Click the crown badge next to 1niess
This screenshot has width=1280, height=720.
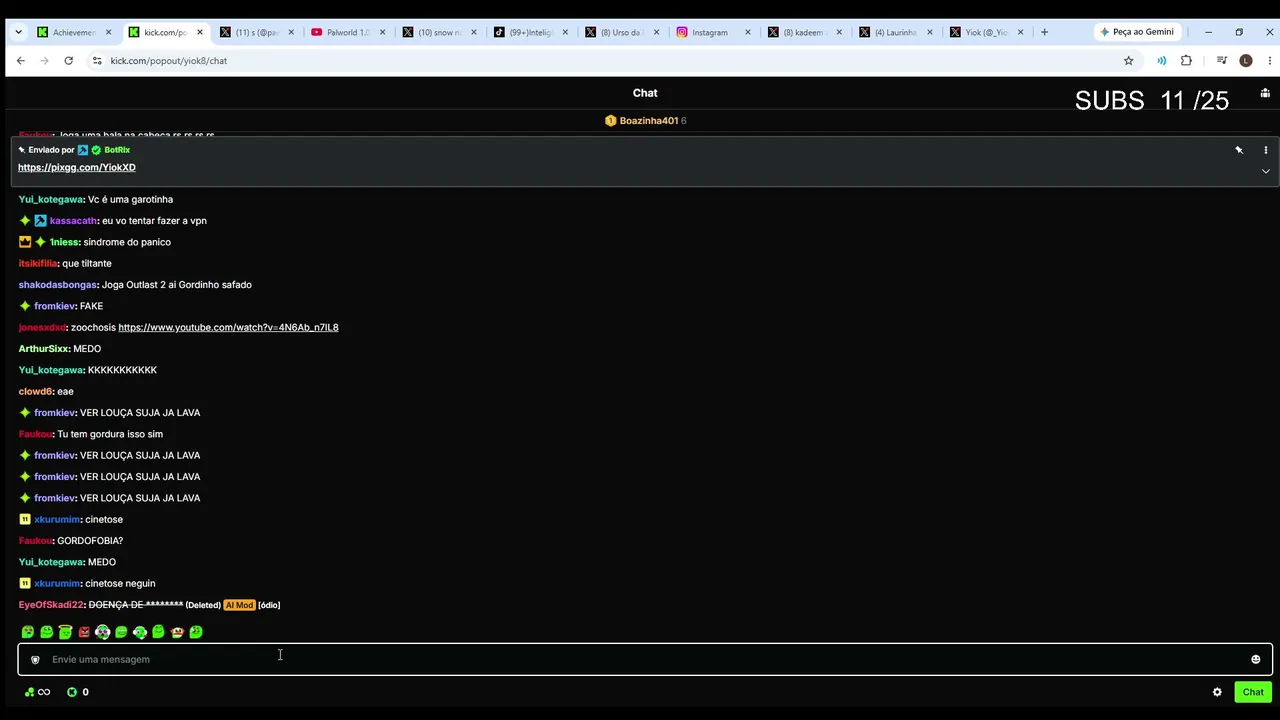click(x=25, y=242)
